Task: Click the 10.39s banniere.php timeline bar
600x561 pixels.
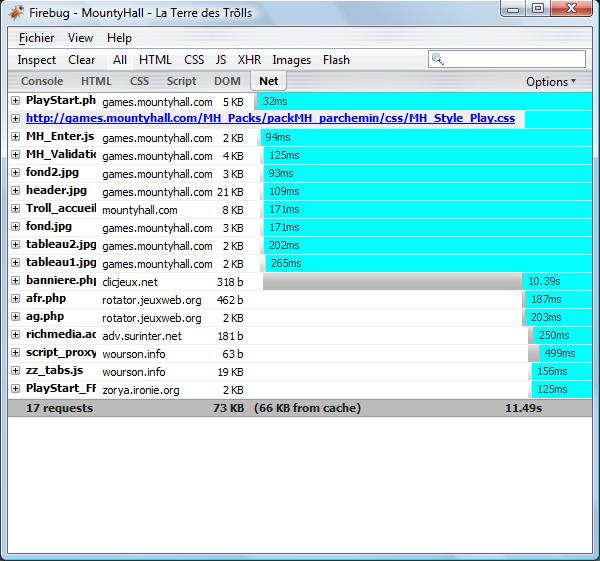Action: (392, 281)
